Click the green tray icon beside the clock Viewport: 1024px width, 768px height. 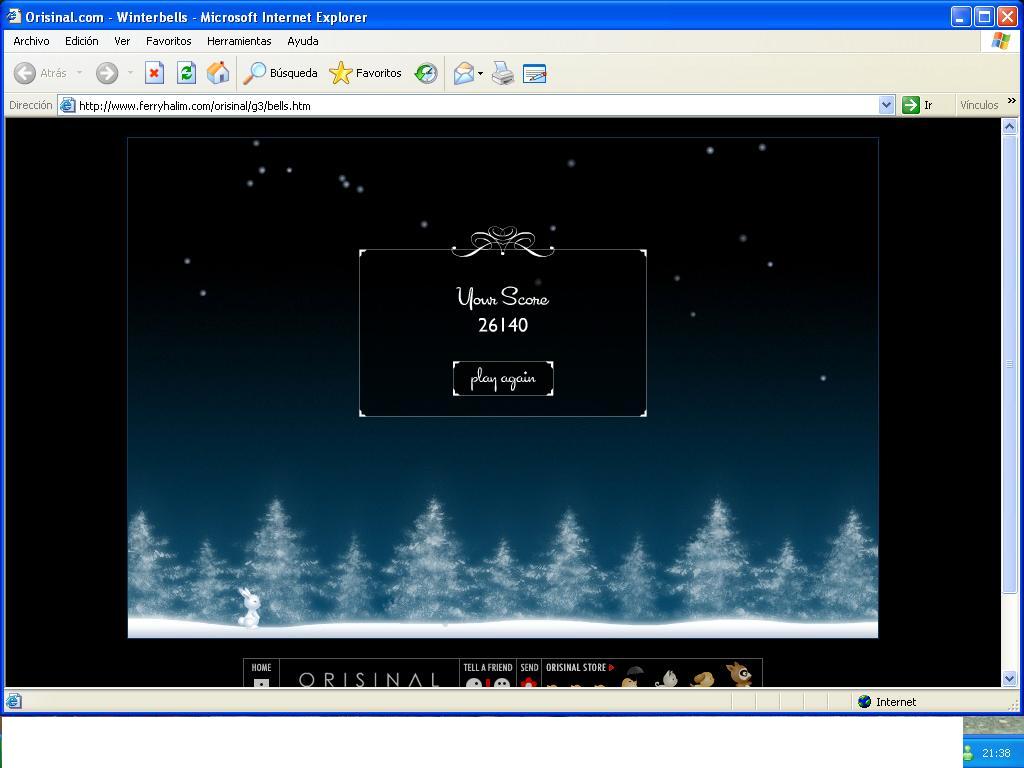tap(968, 753)
